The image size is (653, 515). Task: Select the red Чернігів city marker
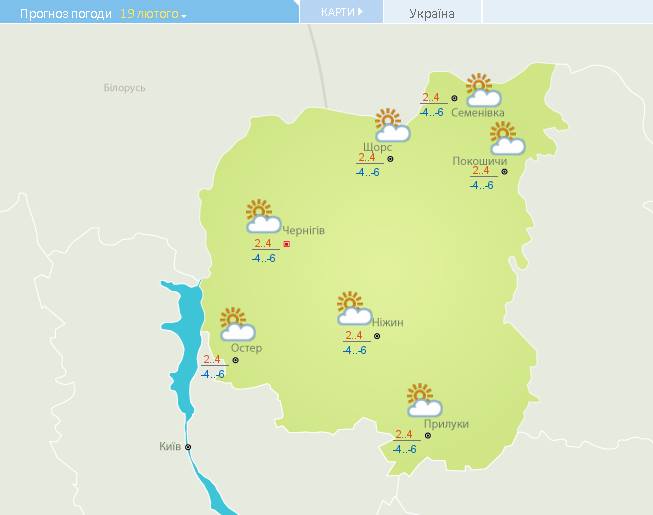[x=287, y=244]
